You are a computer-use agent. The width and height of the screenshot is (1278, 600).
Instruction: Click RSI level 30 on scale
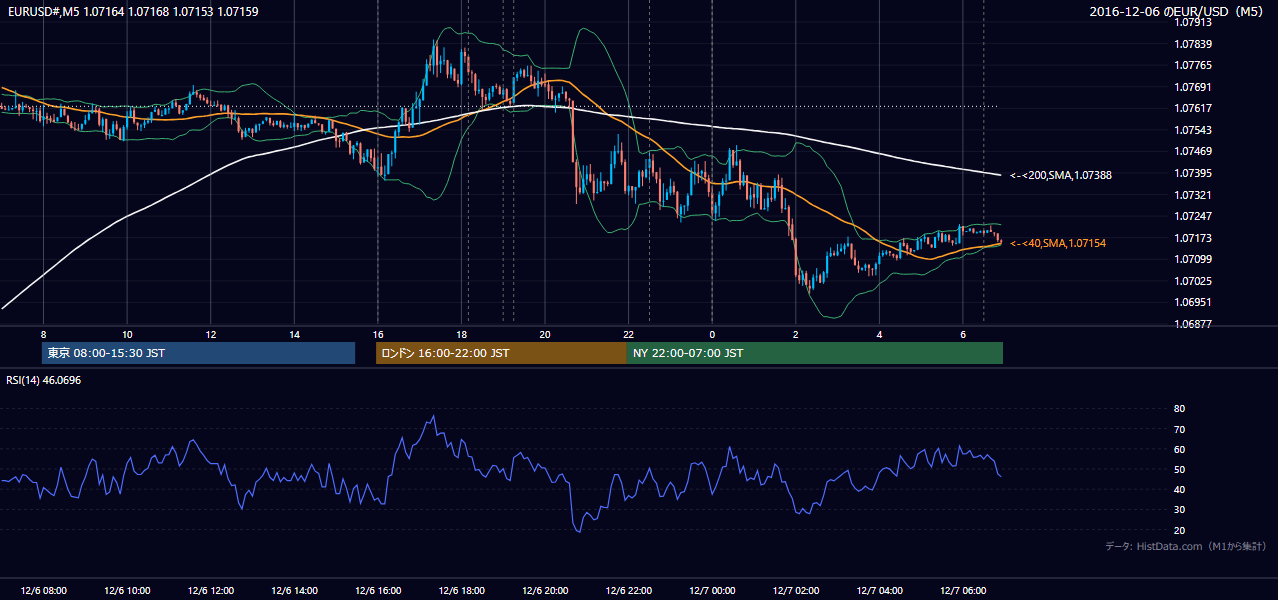point(1180,510)
